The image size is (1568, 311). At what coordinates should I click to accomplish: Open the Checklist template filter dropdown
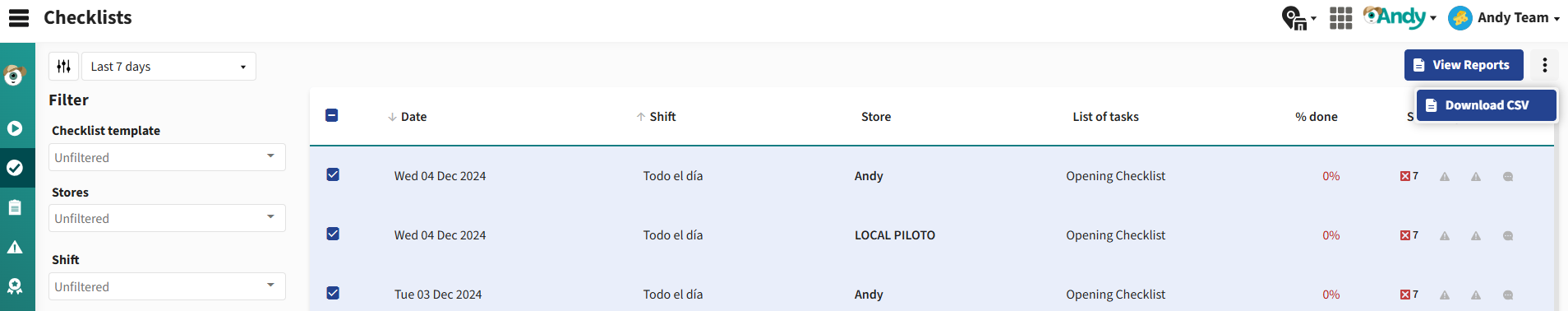[x=167, y=157]
